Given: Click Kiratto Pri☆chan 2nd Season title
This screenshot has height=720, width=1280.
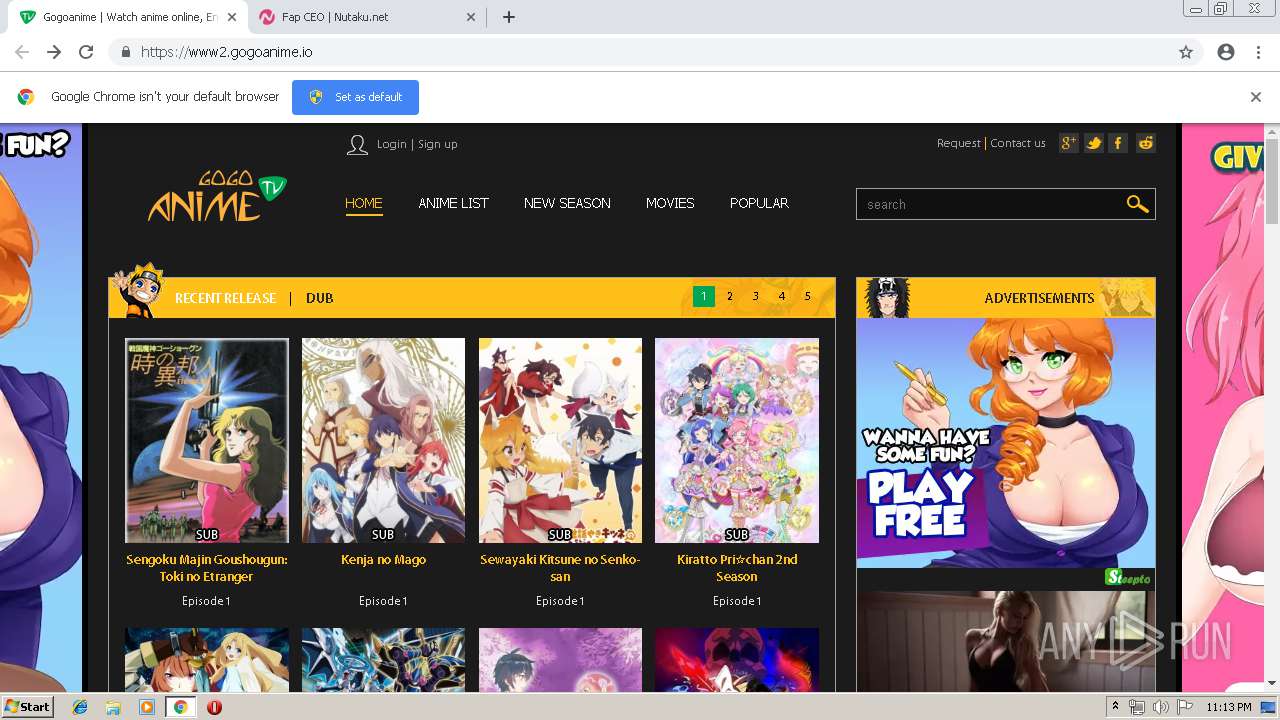Looking at the screenshot, I should [737, 568].
